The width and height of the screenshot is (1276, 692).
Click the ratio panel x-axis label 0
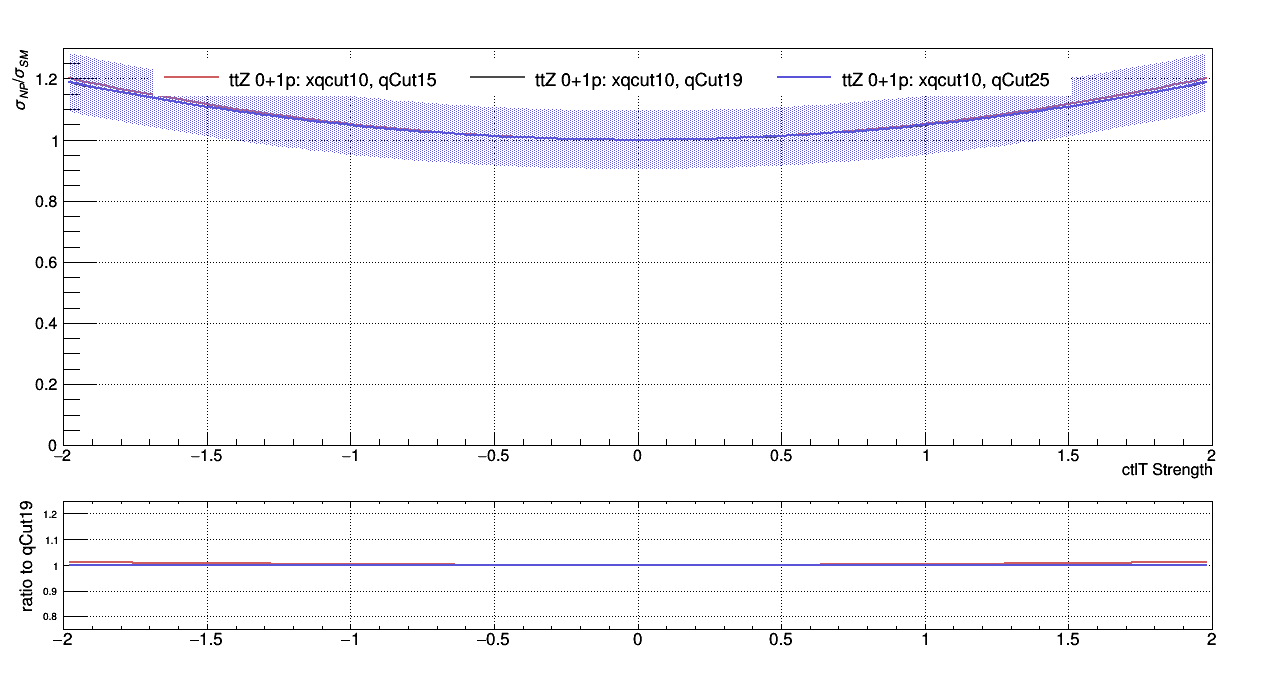637,637
